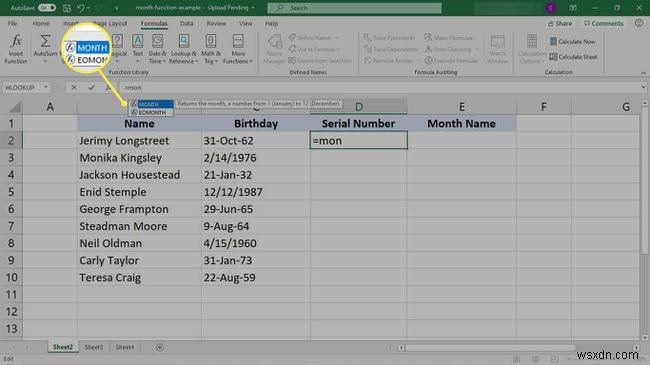Click the user account avatar
This screenshot has width=650, height=365.
(551, 8)
